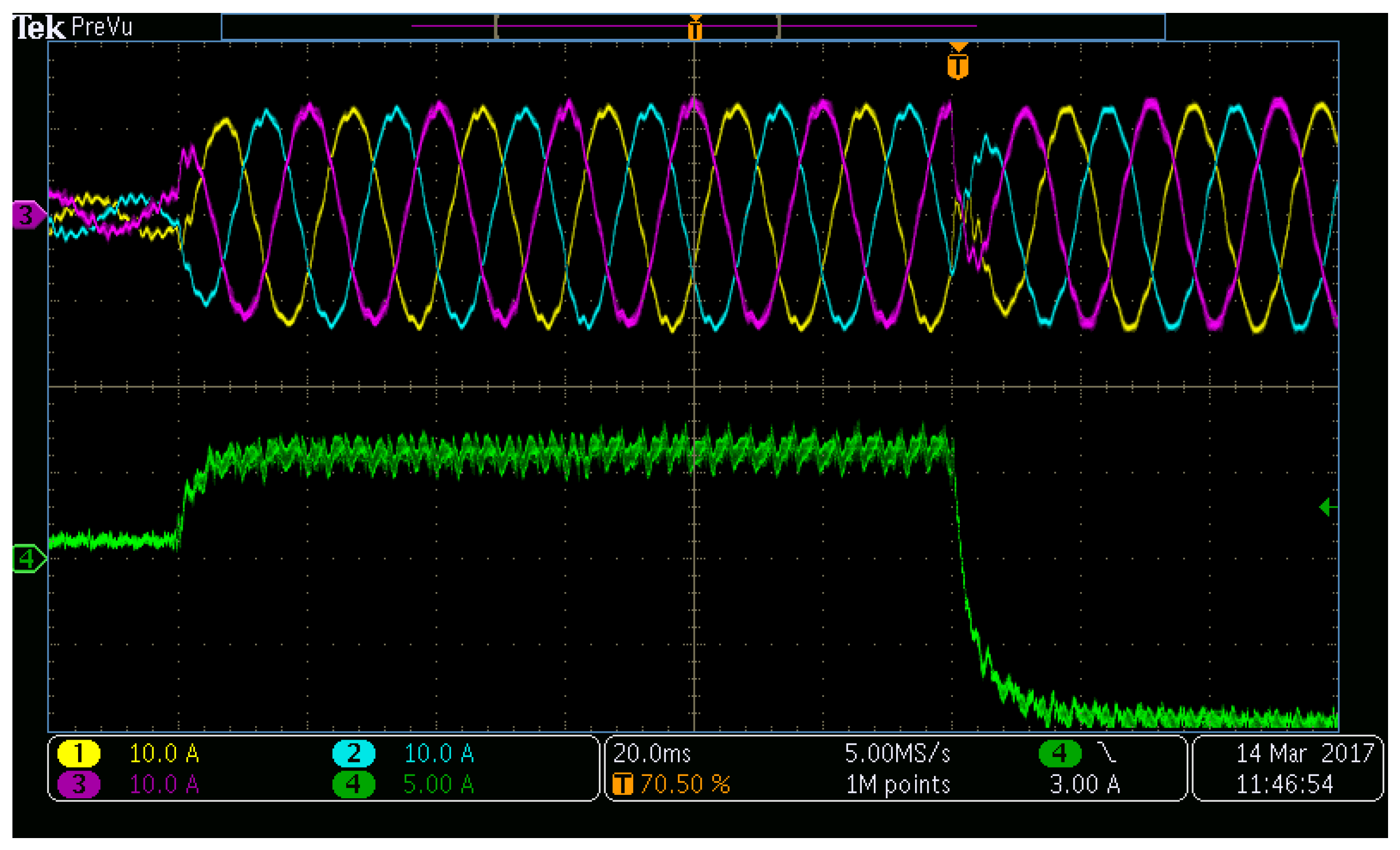This screenshot has width=1400, height=850.
Task: Select the Channel 1 badge labeled 10.0 A
Action: click(78, 755)
